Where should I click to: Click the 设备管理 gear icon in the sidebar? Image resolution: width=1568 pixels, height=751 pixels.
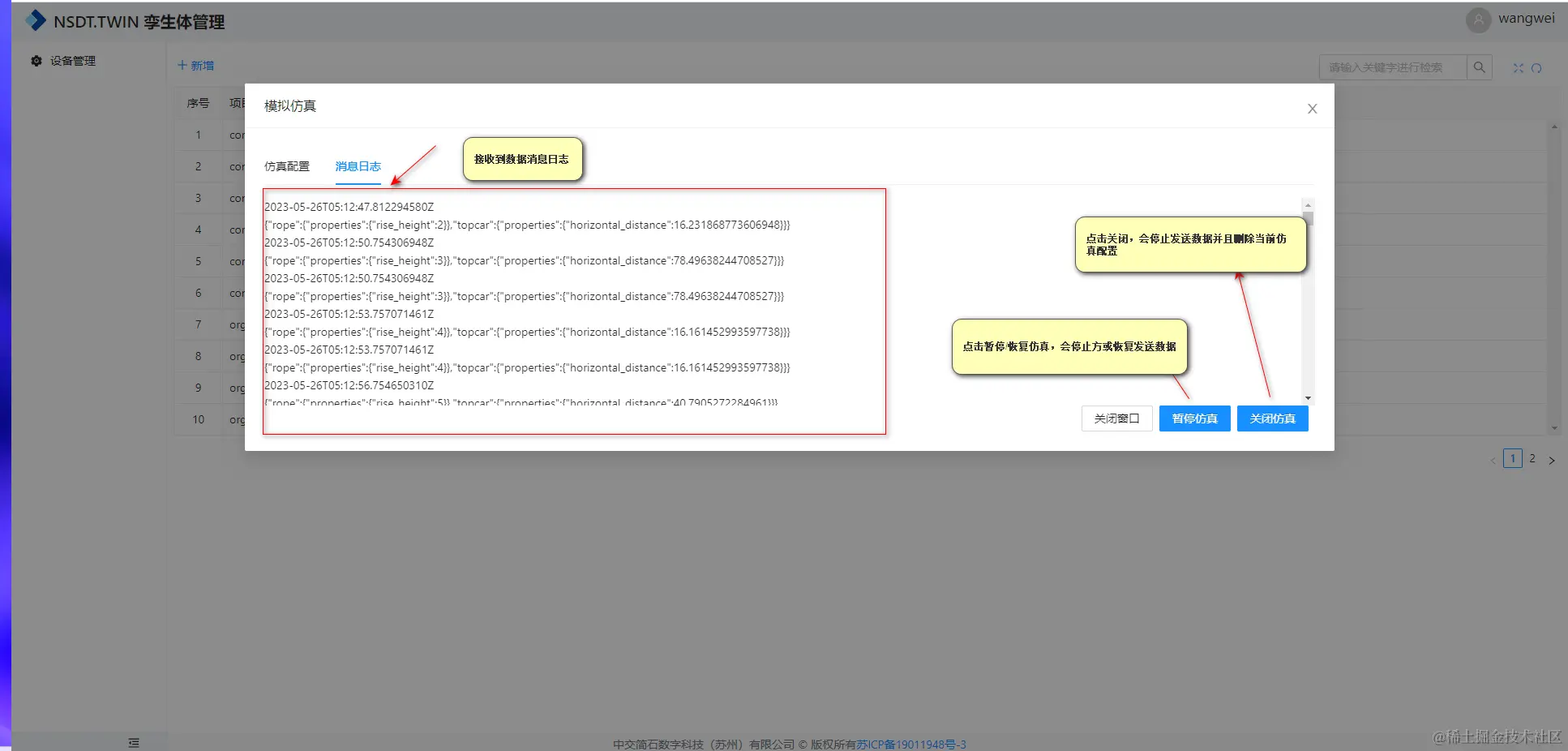tap(36, 61)
